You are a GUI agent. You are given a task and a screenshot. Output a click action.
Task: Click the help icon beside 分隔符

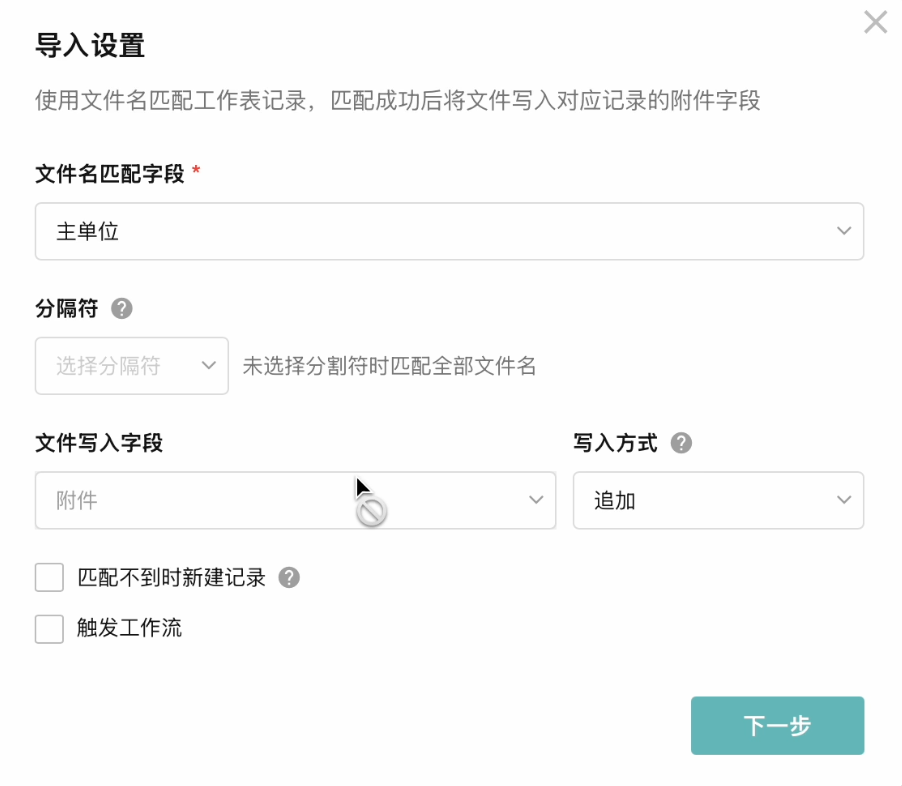point(122,308)
